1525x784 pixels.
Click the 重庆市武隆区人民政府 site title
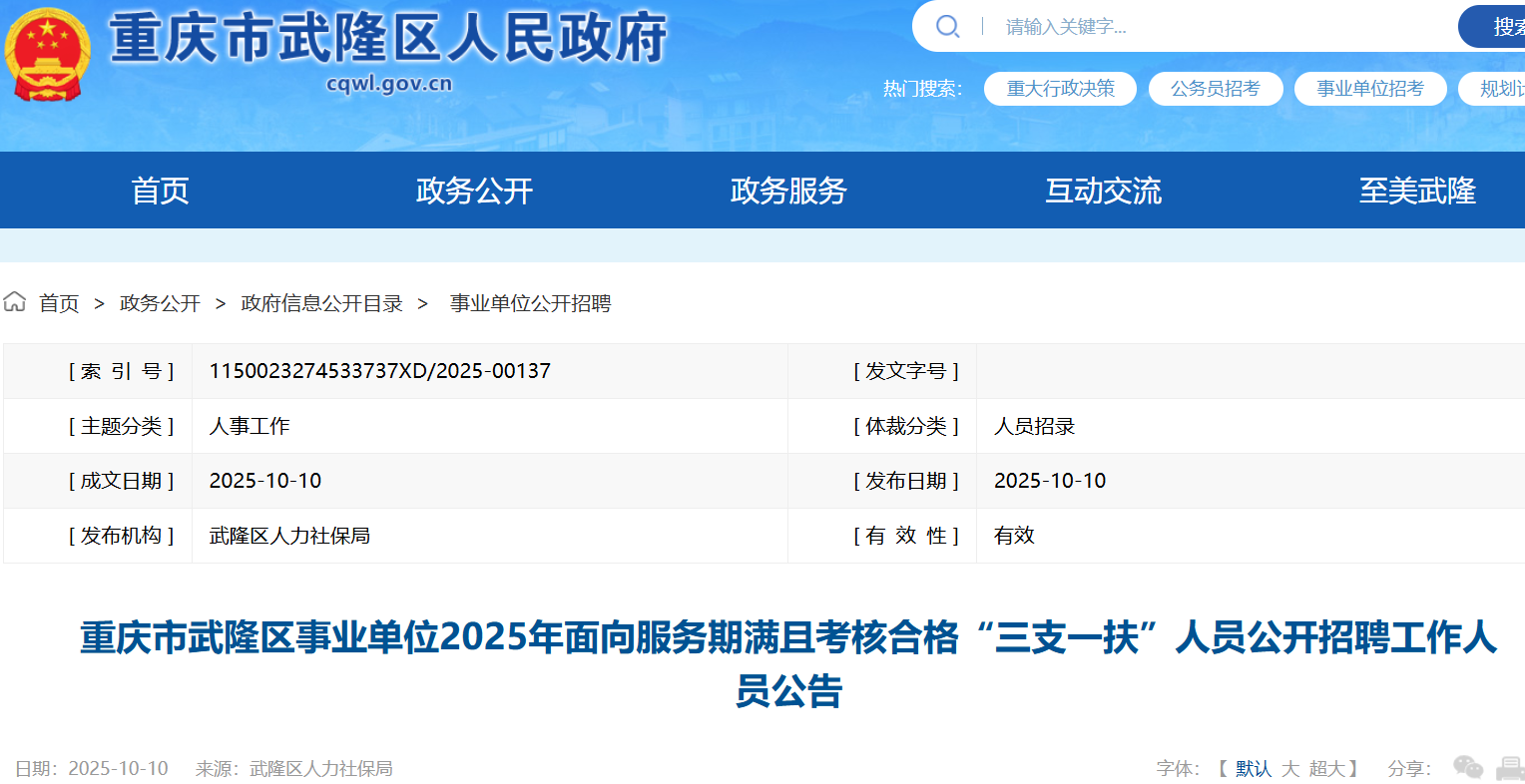click(x=387, y=40)
